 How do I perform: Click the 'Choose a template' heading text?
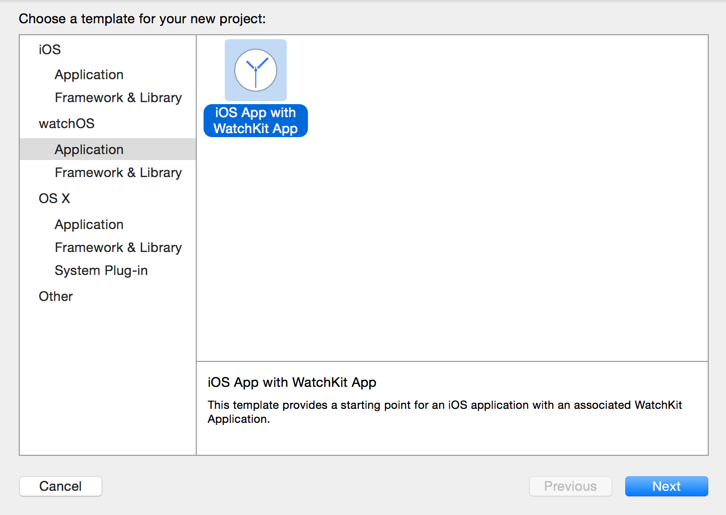(x=142, y=19)
